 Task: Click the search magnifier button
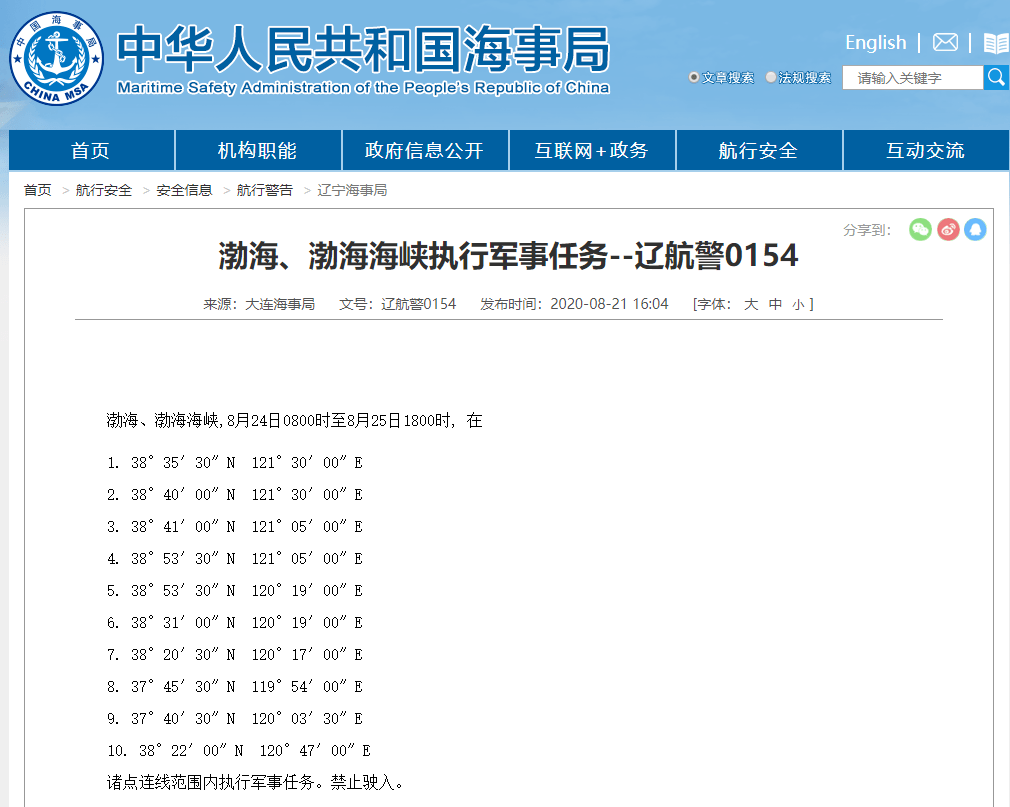pos(996,77)
